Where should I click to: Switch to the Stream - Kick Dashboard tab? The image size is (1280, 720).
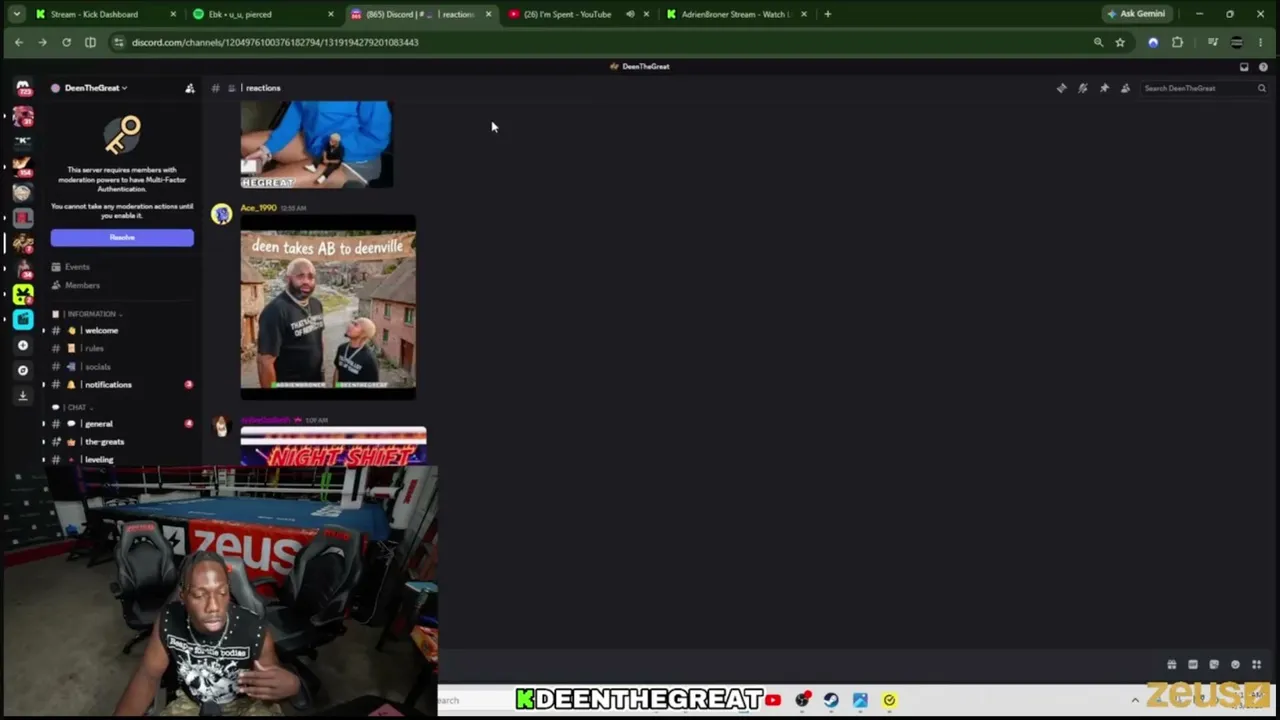tap(105, 14)
